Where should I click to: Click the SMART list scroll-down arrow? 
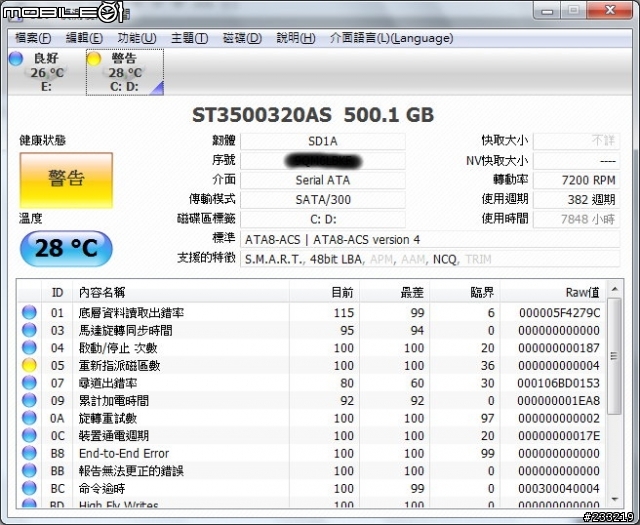(x=614, y=499)
